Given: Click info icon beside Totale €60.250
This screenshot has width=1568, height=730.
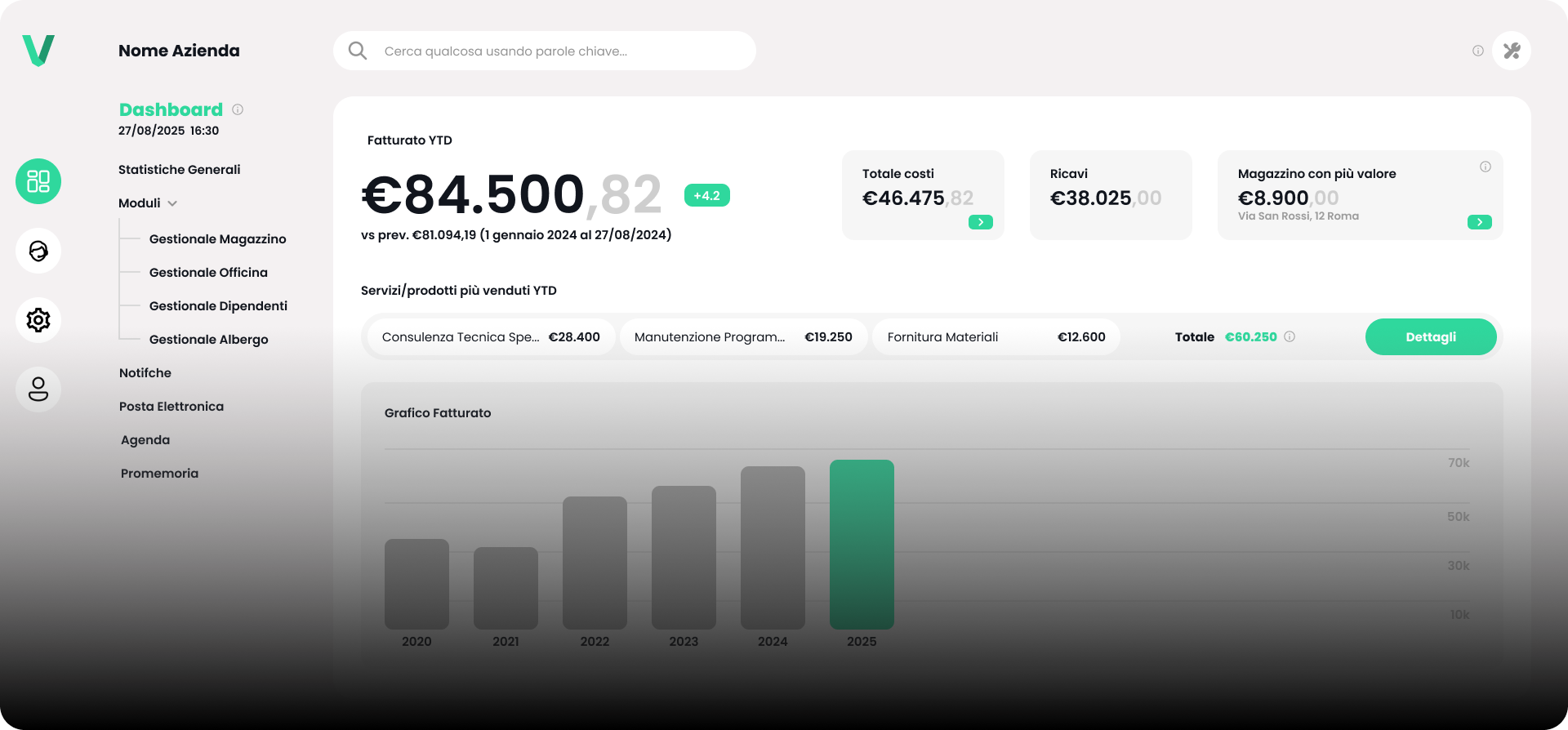Looking at the screenshot, I should coord(1290,336).
